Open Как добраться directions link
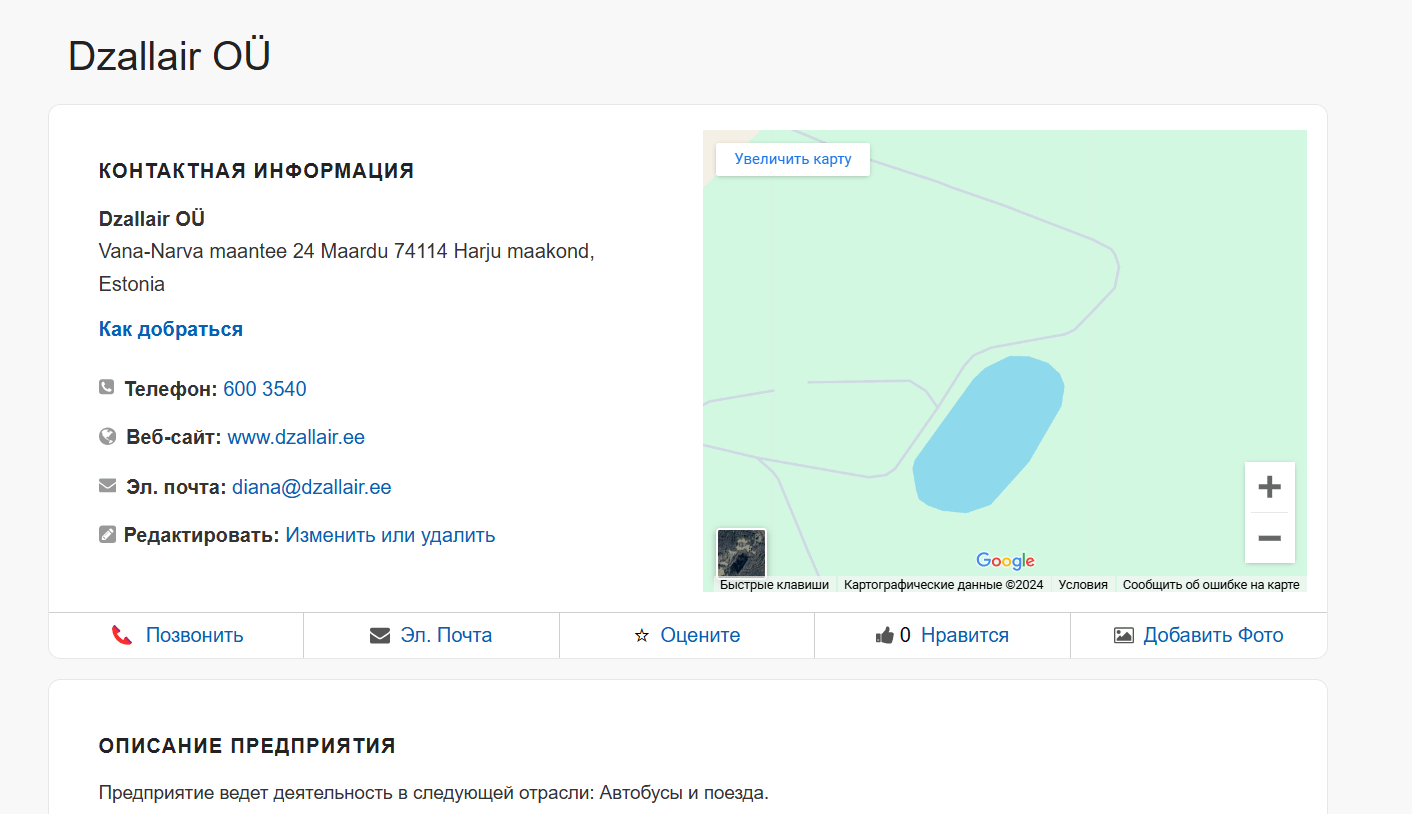This screenshot has height=814, width=1412. click(x=171, y=329)
